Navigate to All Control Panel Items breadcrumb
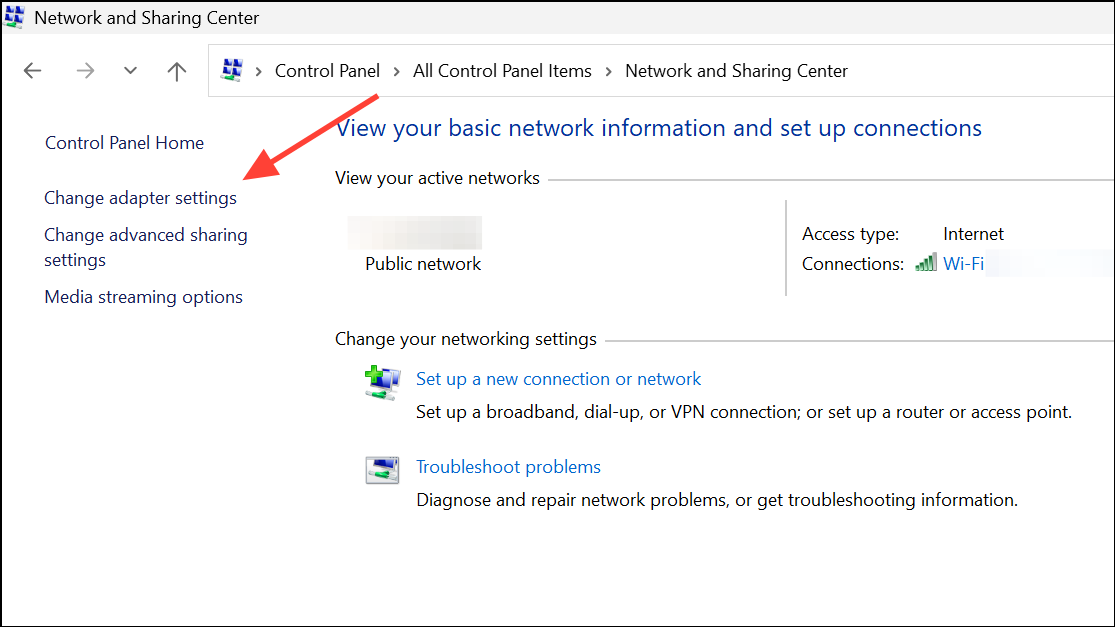The width and height of the screenshot is (1115, 627). click(x=502, y=70)
